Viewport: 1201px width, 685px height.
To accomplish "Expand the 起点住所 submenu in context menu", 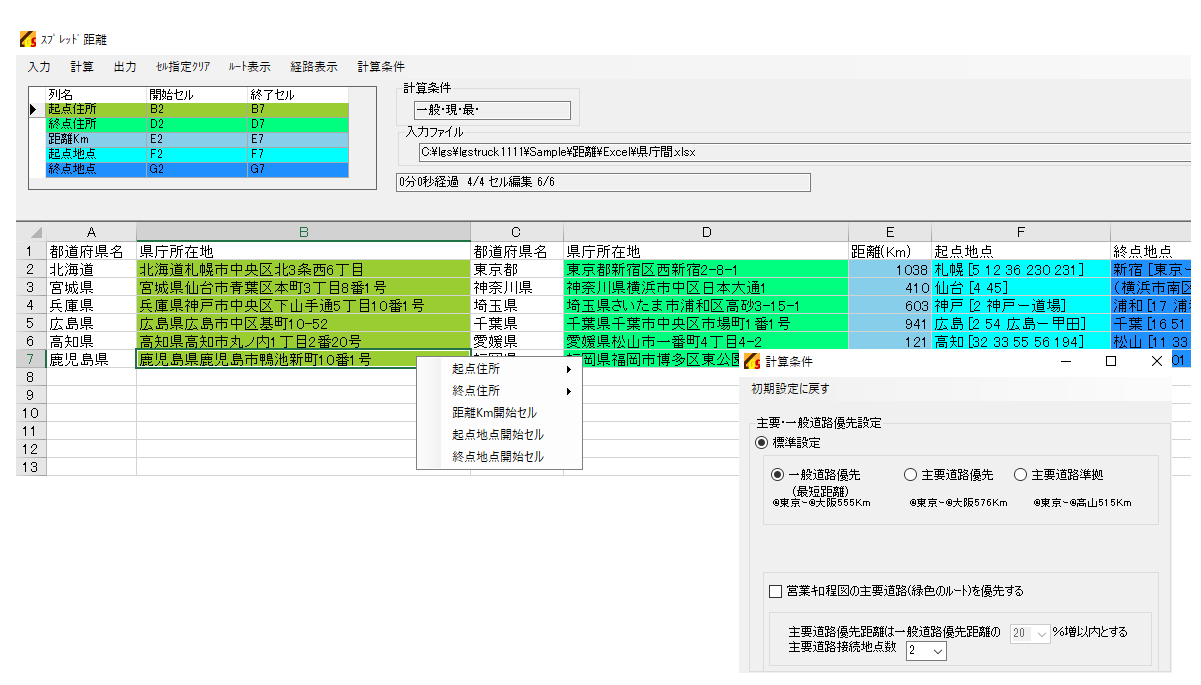I will 510,369.
